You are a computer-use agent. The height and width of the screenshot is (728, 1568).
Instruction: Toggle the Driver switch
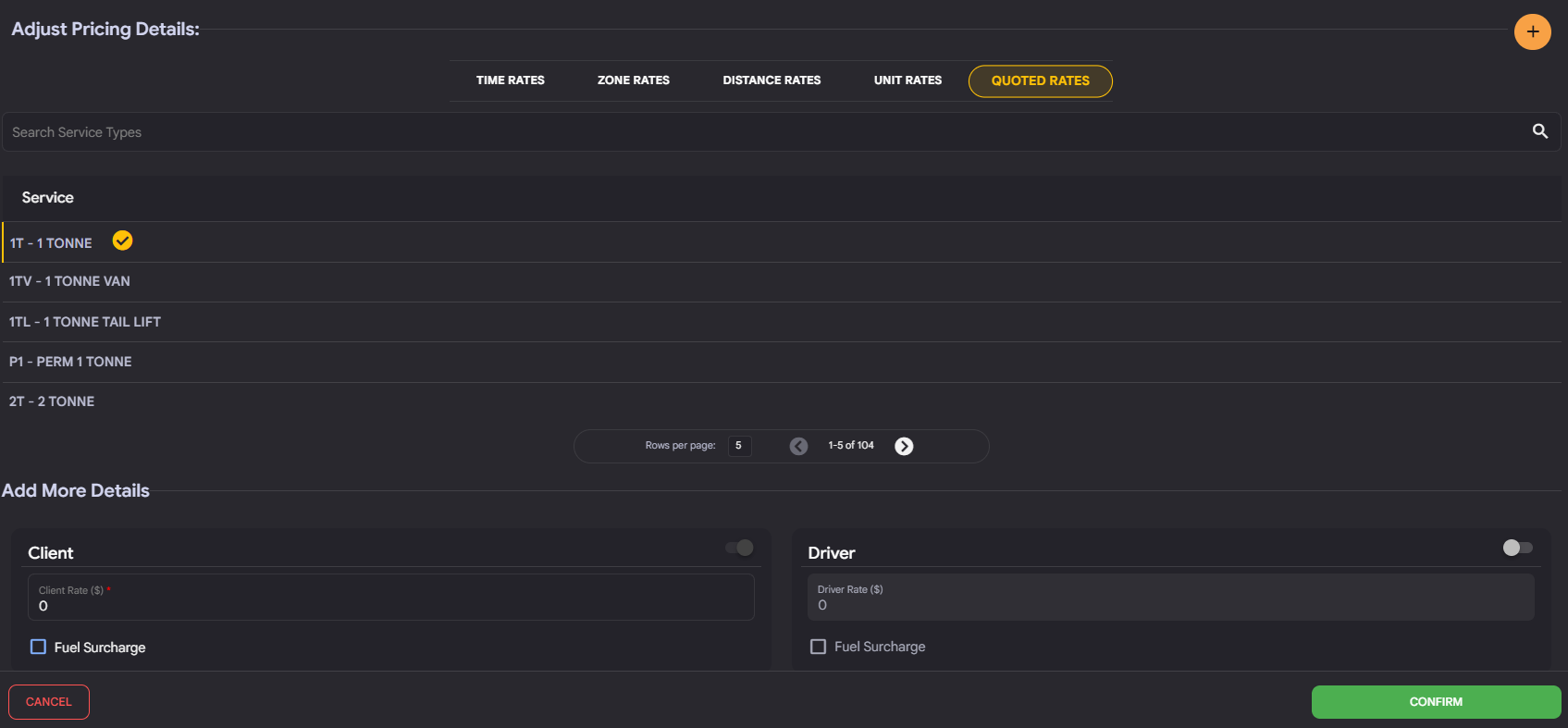(1517, 548)
